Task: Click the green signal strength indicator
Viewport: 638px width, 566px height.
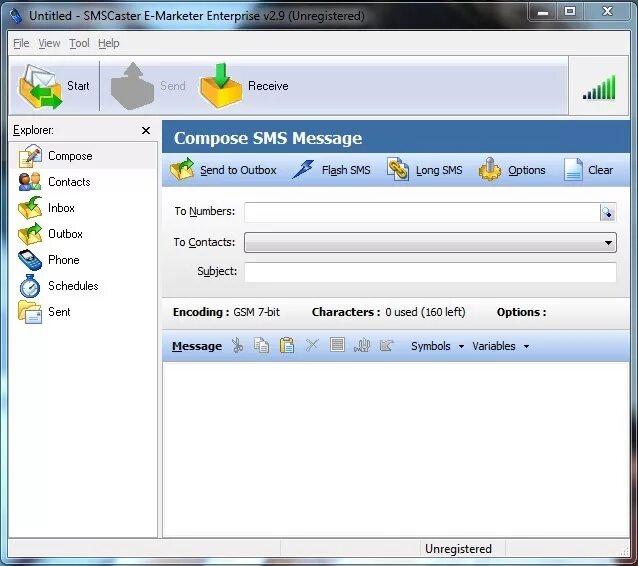Action: coord(599,87)
